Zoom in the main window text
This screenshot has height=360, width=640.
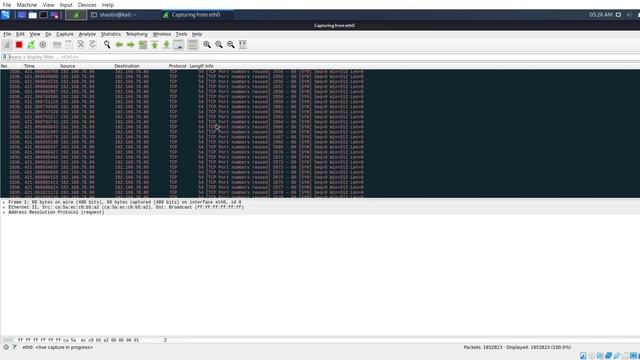click(207, 45)
